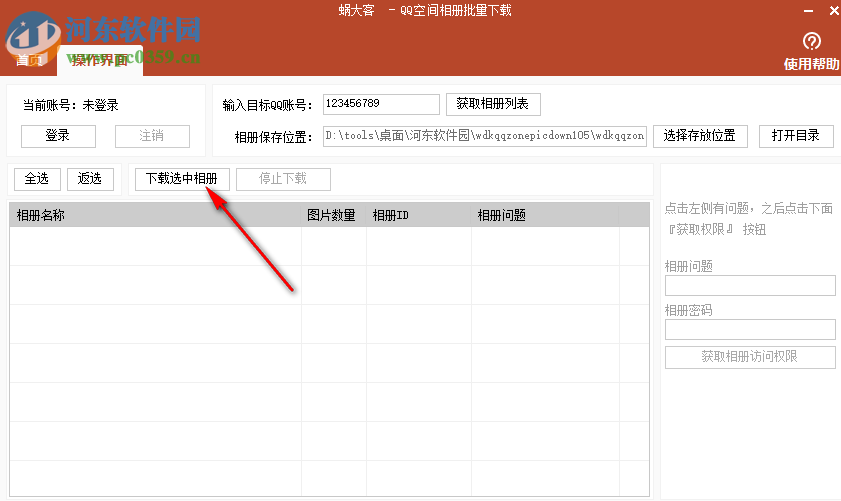Viewport: 841px width, 501px height.
Task: Click the 当前账号: 未登录 status text
Action: coord(70,106)
